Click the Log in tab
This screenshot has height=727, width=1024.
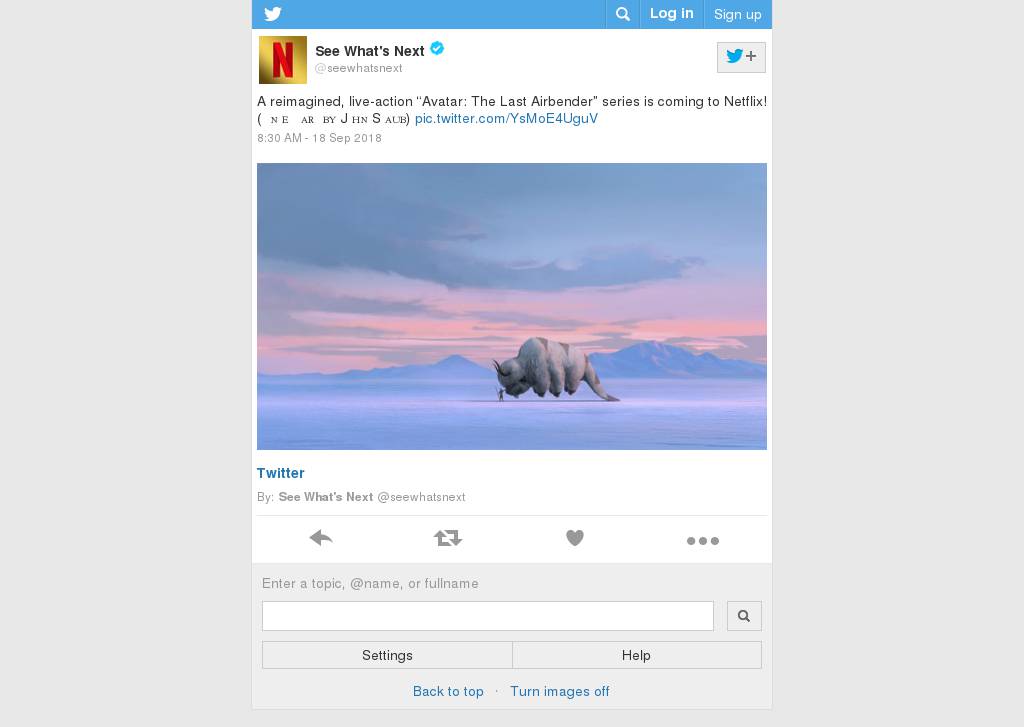coord(671,14)
